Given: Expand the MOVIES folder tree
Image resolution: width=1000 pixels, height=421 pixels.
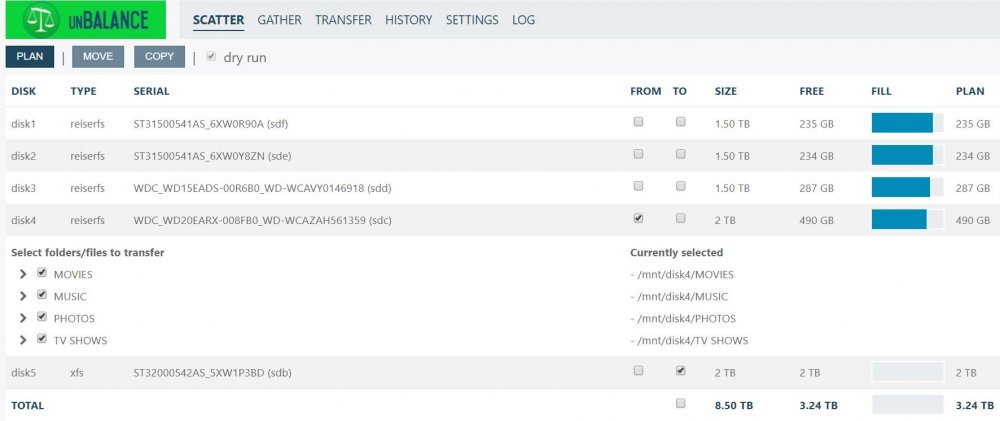Looking at the screenshot, I should (x=23, y=274).
